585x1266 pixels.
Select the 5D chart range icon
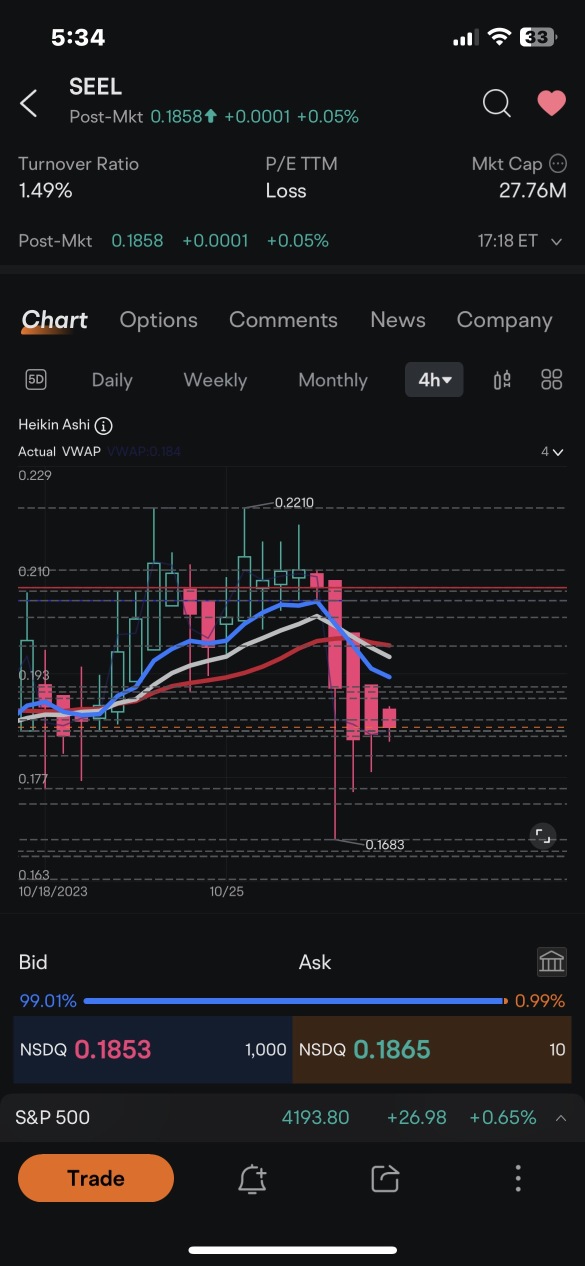pos(36,380)
